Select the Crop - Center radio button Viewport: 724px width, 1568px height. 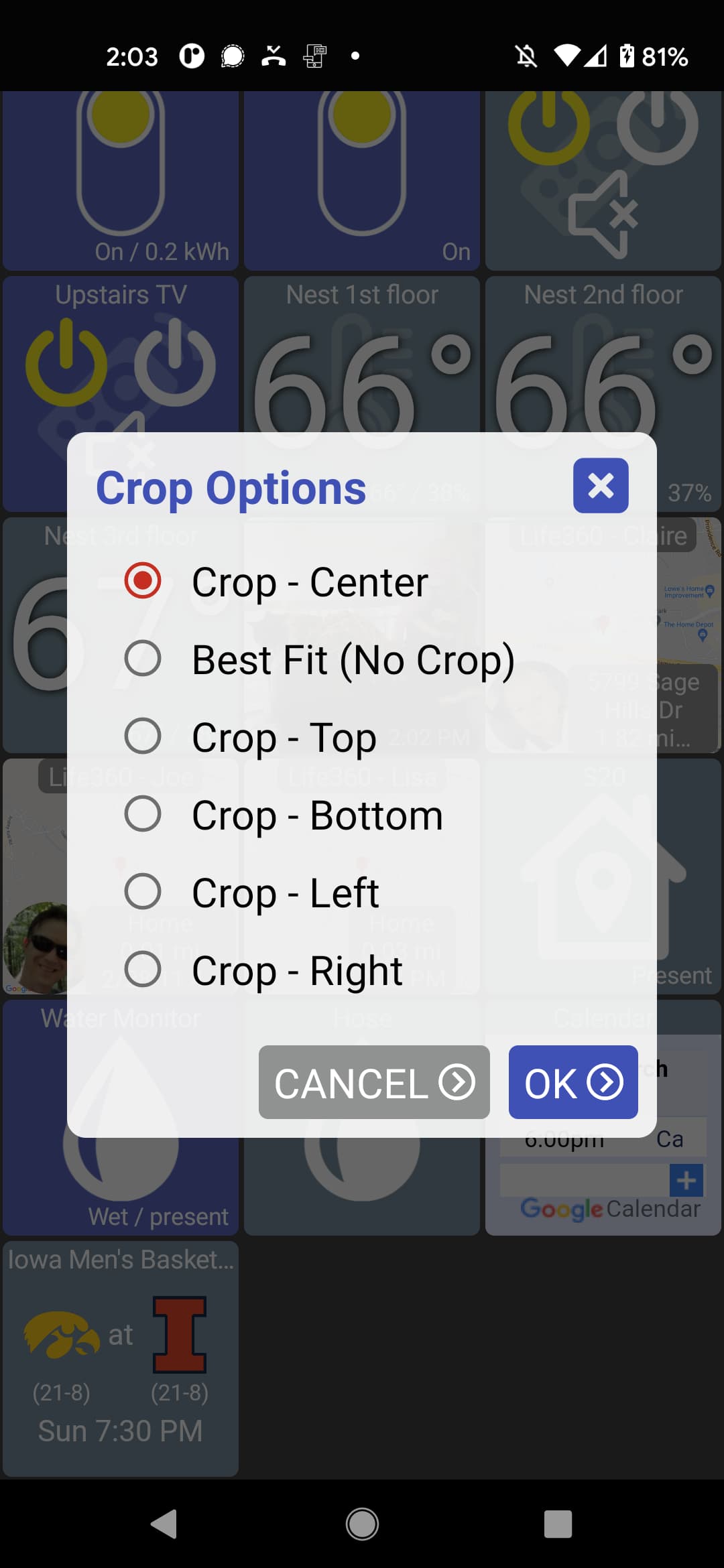tap(143, 581)
